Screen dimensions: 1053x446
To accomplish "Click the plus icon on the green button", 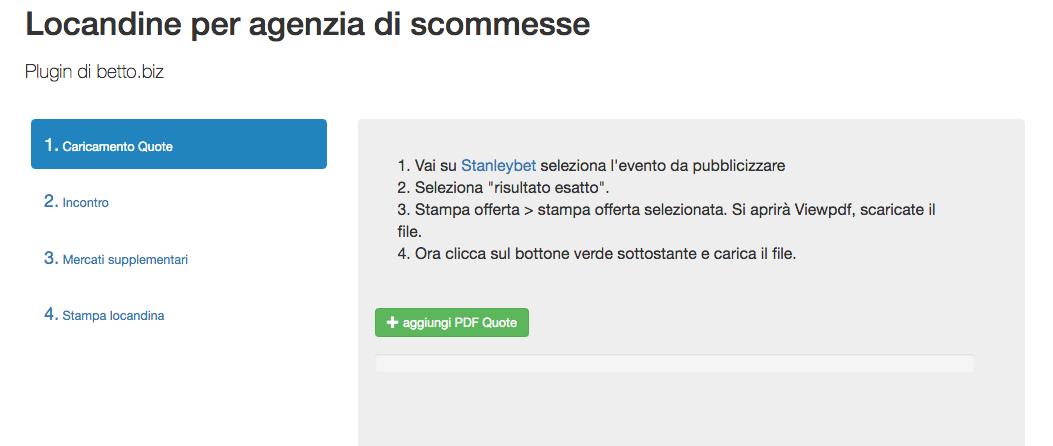I will tap(392, 323).
